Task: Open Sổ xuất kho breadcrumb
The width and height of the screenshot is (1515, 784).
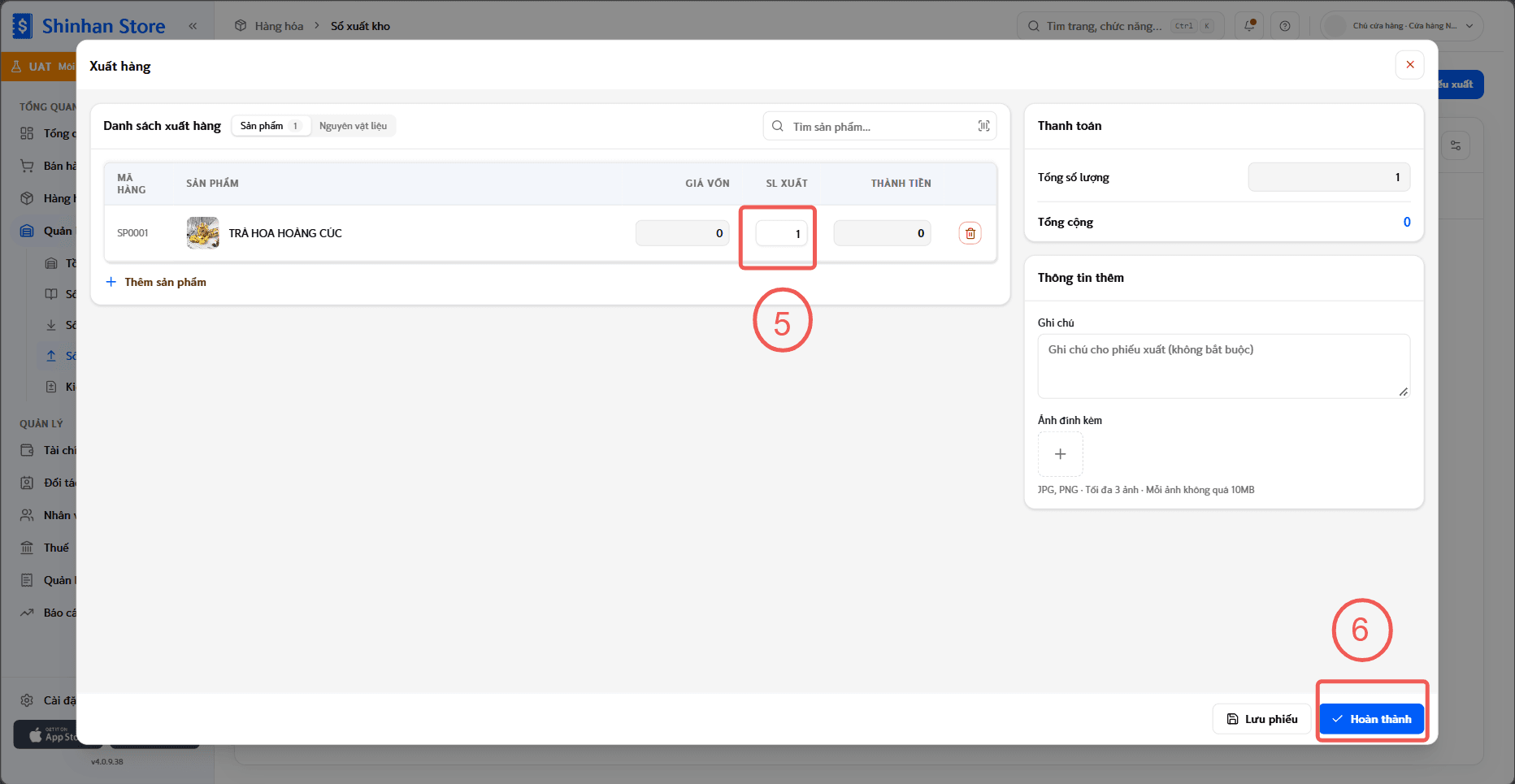Action: [x=360, y=26]
